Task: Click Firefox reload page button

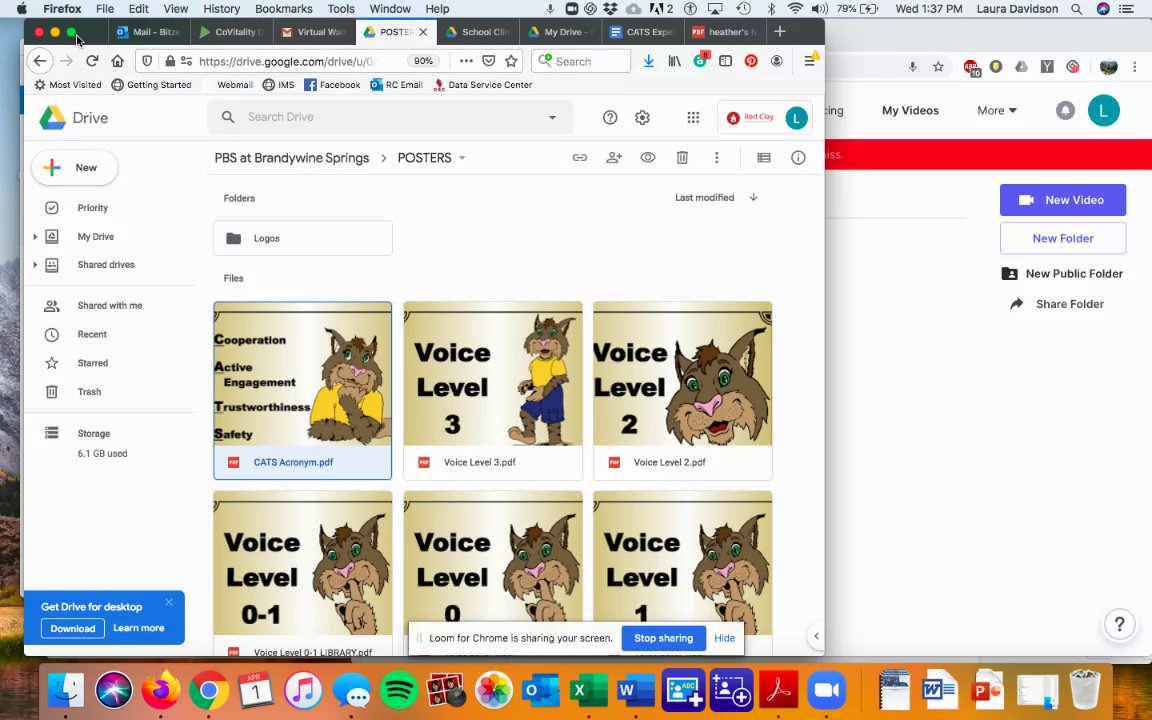Action: 92,61
